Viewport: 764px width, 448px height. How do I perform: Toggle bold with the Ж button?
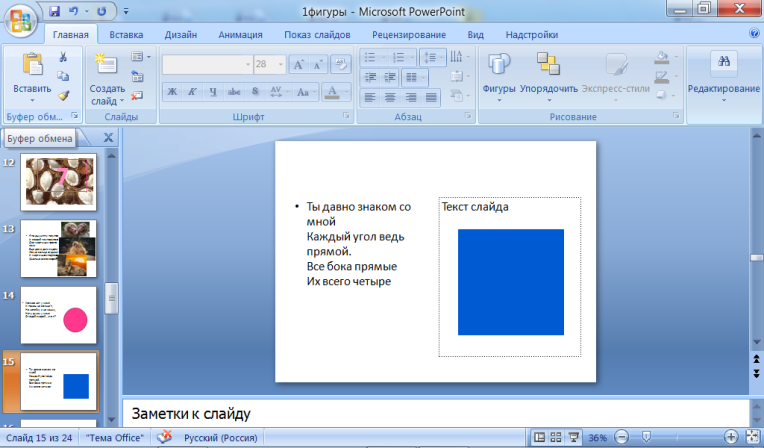tap(172, 92)
